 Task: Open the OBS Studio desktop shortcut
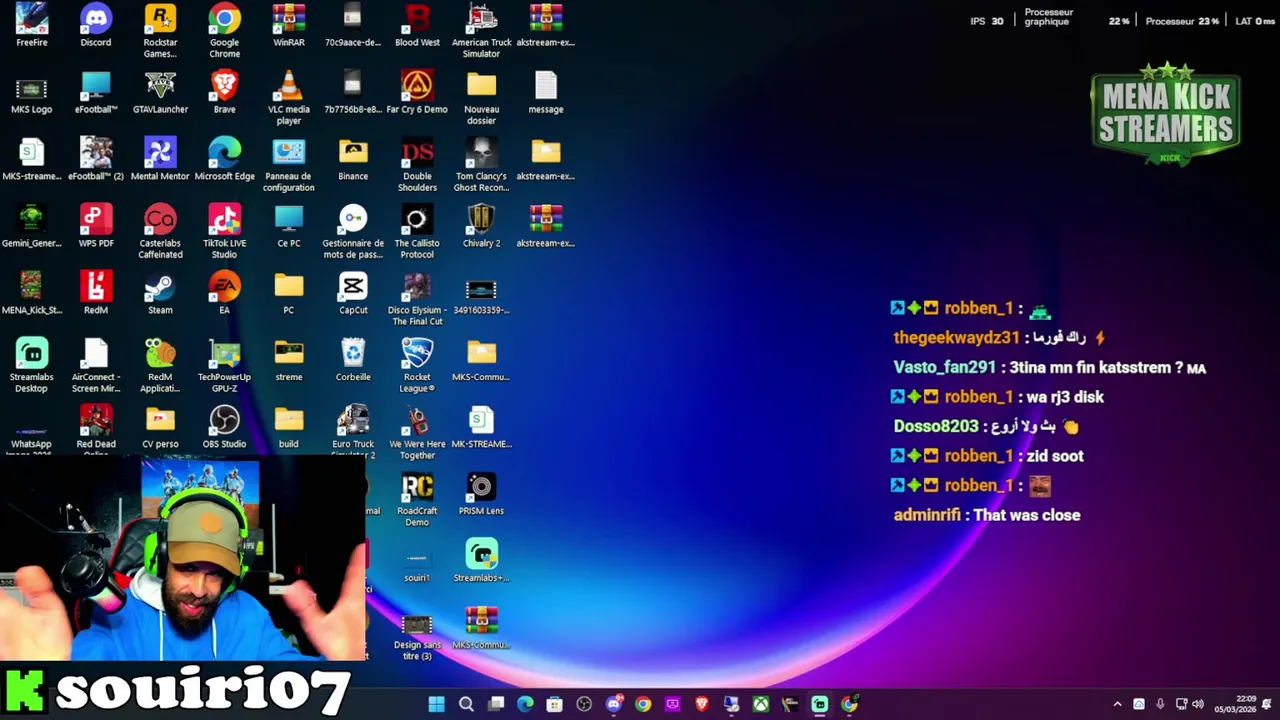[x=224, y=427]
